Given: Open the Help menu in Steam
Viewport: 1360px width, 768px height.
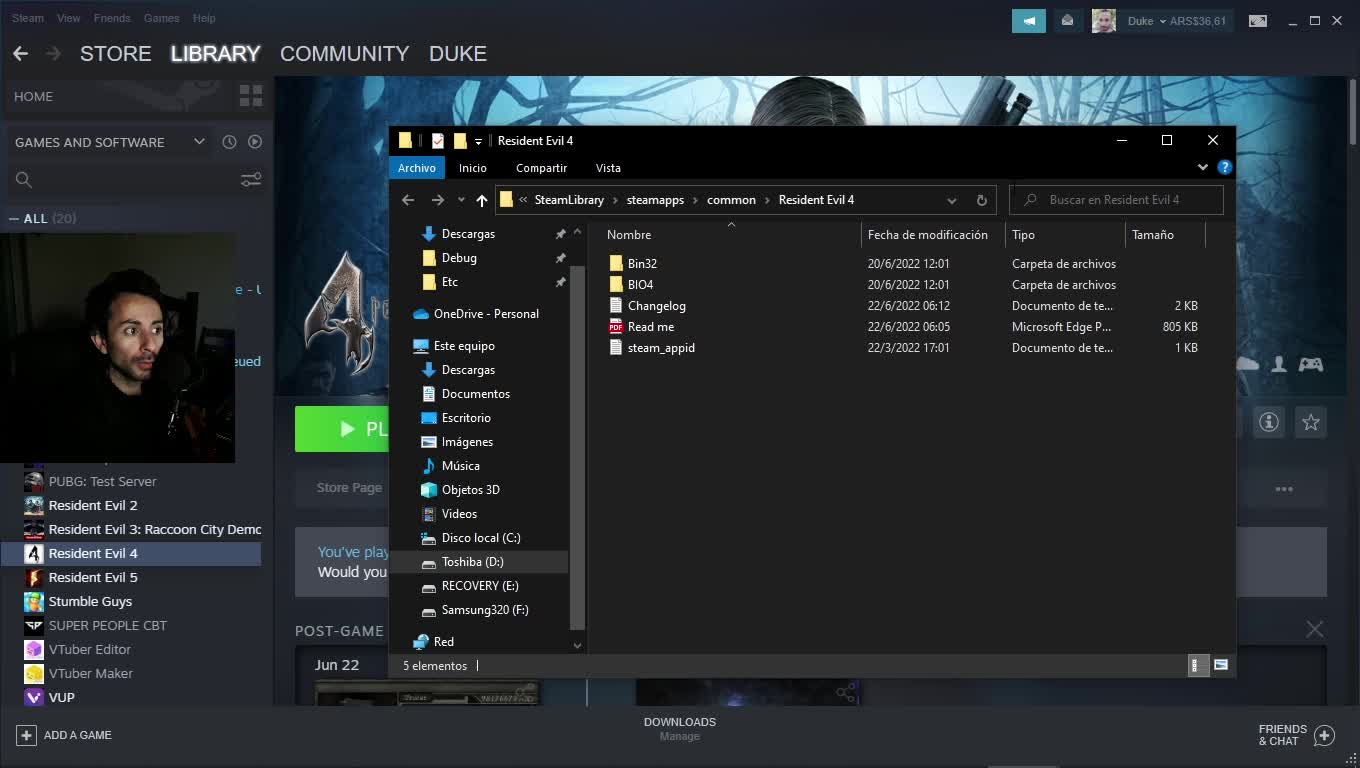Looking at the screenshot, I should (x=204, y=18).
